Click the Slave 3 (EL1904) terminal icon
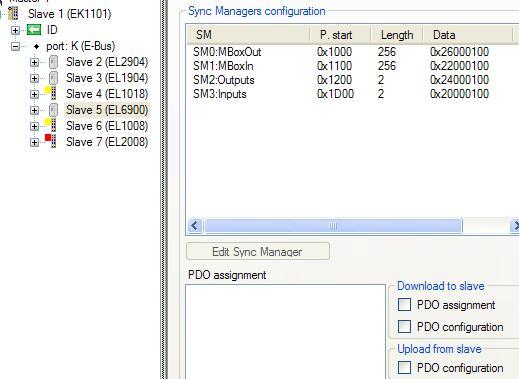 pyautogui.click(x=53, y=78)
